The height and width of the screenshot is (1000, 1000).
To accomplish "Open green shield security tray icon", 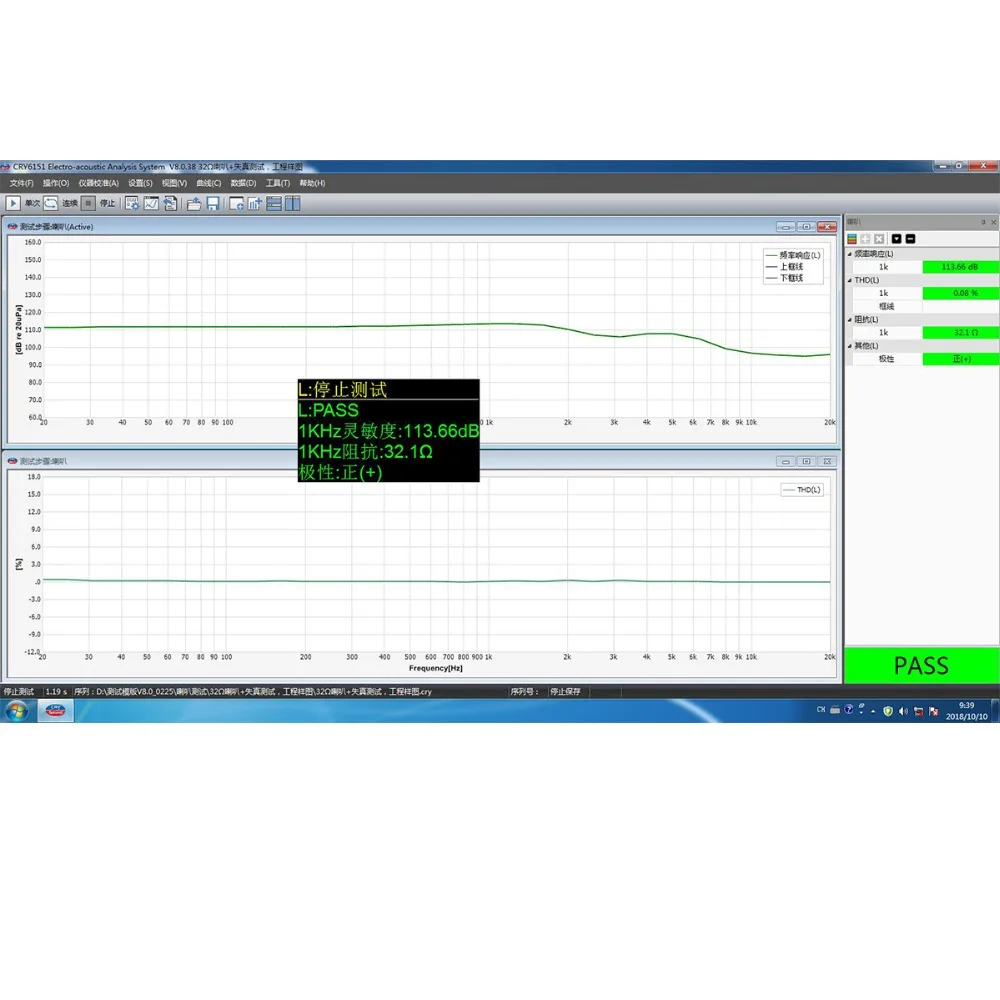I will [x=888, y=711].
